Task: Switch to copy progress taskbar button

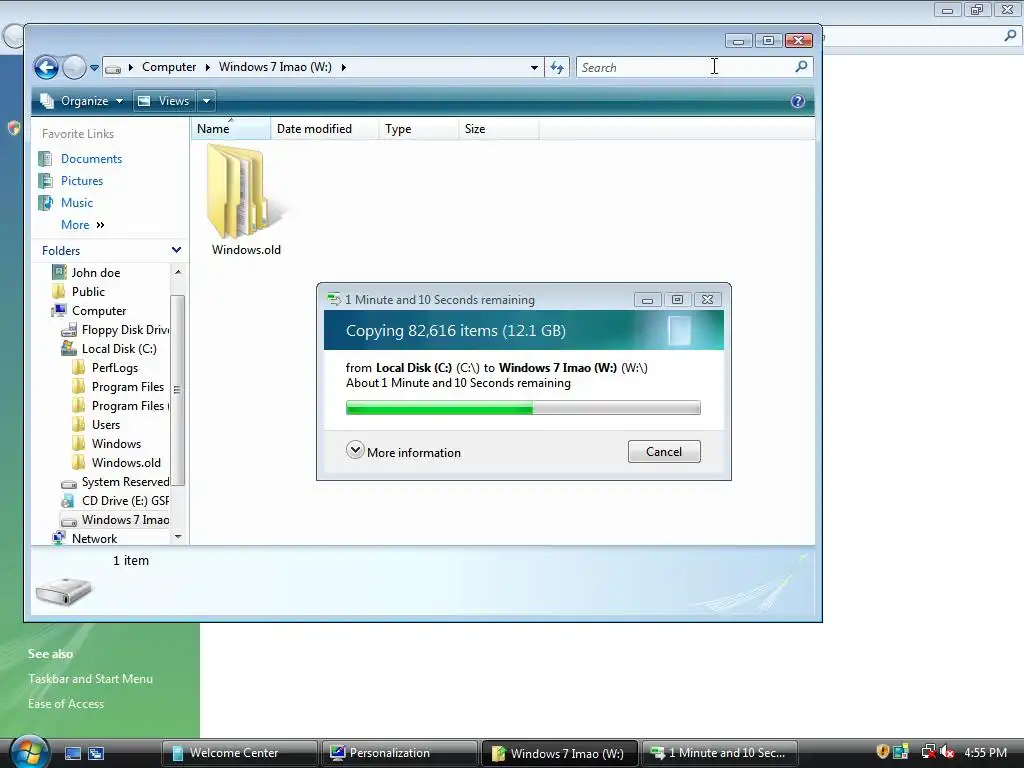Action: pos(720,753)
